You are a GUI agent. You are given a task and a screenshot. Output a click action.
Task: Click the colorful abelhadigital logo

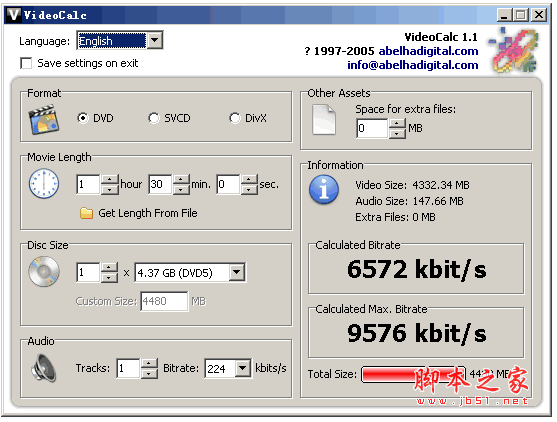point(514,50)
